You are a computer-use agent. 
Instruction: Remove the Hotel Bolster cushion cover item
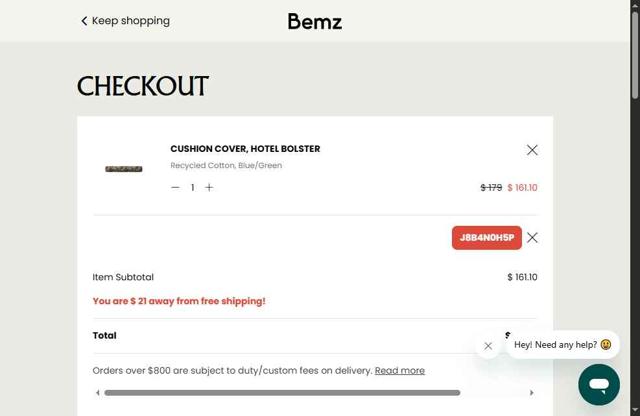click(532, 150)
